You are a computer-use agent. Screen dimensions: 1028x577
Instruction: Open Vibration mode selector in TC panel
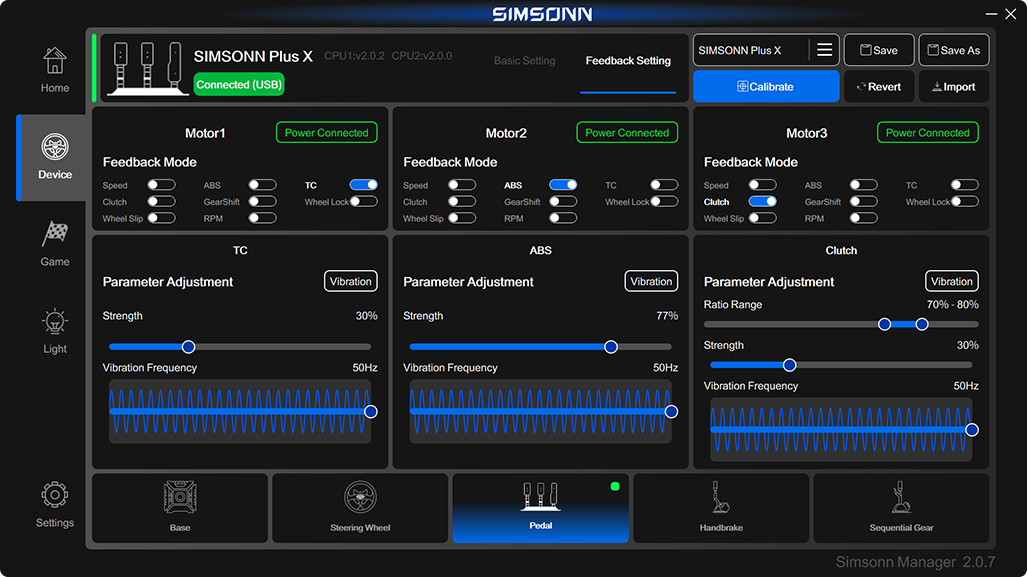350,282
